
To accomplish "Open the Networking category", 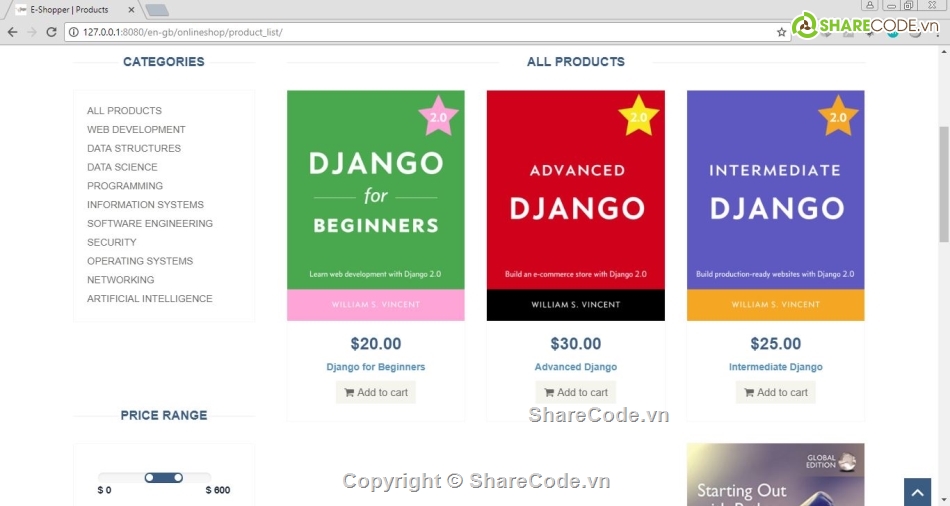I will 121,279.
